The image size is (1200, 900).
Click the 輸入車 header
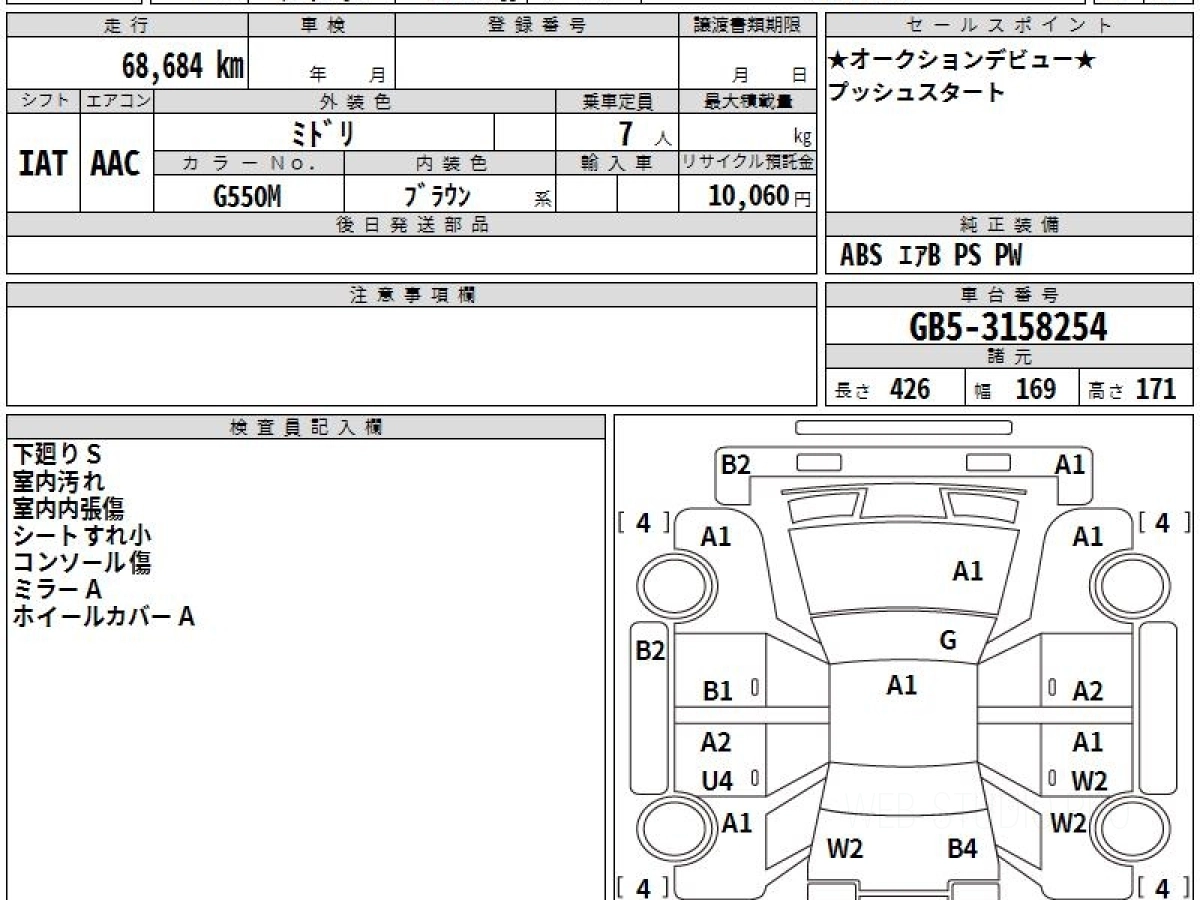pyautogui.click(x=617, y=163)
